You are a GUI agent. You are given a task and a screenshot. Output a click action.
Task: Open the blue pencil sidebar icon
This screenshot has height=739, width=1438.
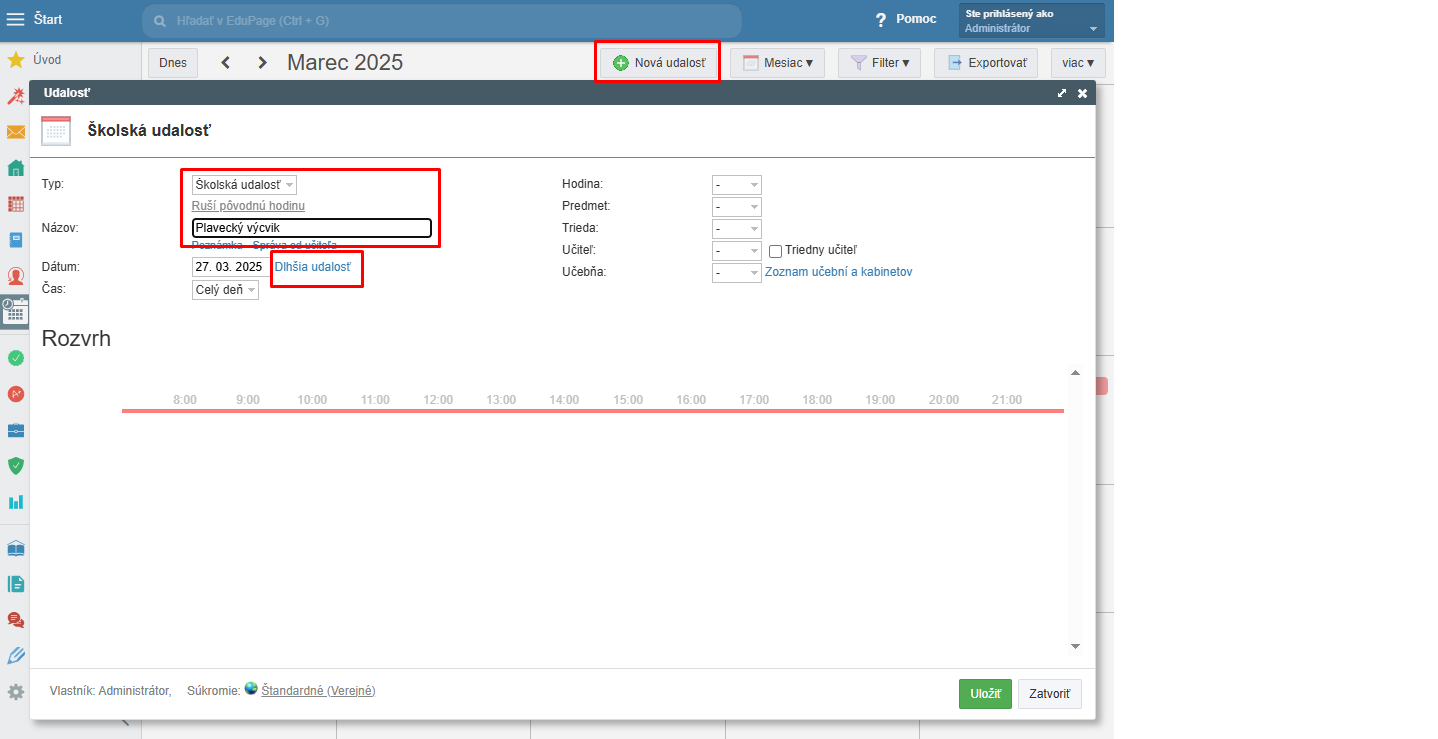[x=15, y=656]
